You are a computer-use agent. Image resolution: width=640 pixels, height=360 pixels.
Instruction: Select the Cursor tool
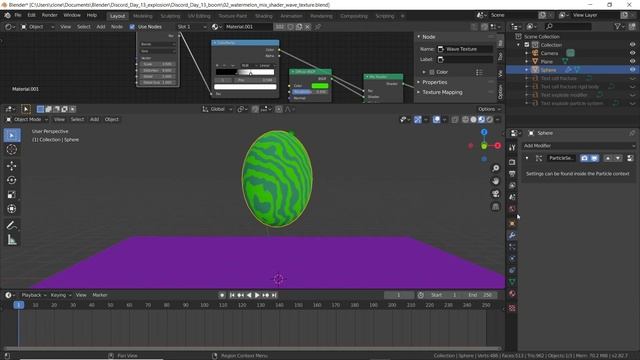click(x=12, y=149)
